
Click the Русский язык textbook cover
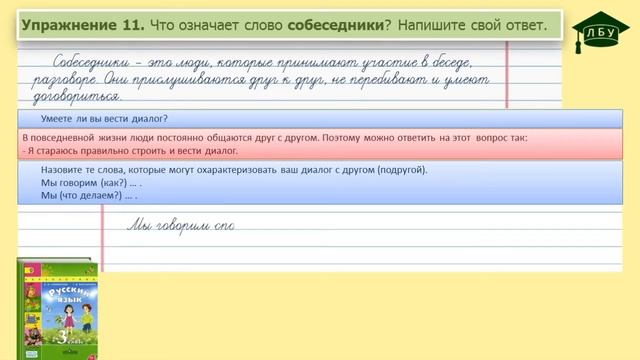[58, 309]
